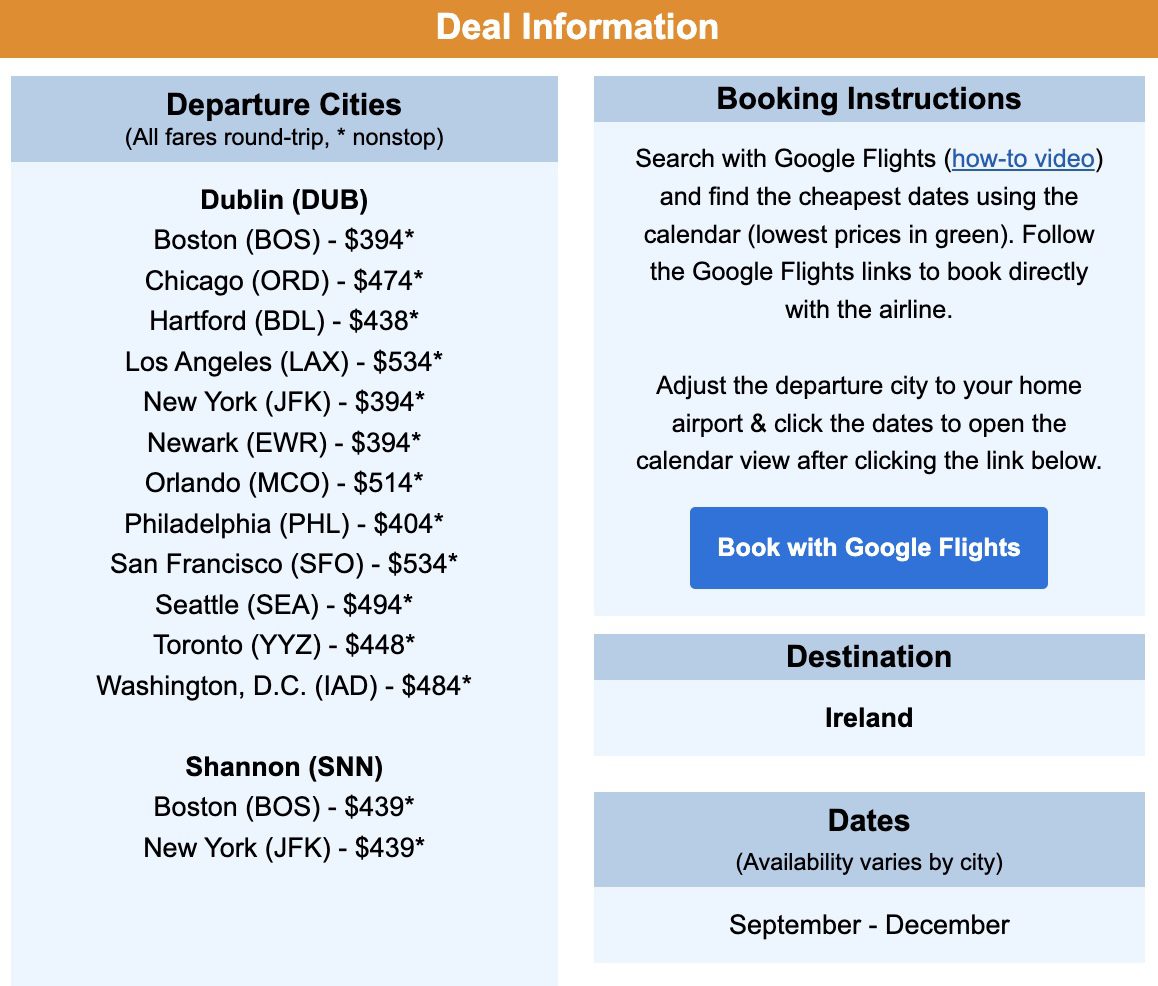1158x986 pixels.
Task: Click the Chicago (ORD) $474 fare
Action: tap(284, 281)
